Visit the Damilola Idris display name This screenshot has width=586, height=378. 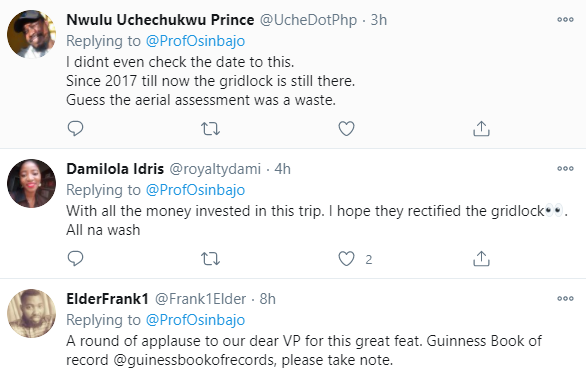click(115, 169)
